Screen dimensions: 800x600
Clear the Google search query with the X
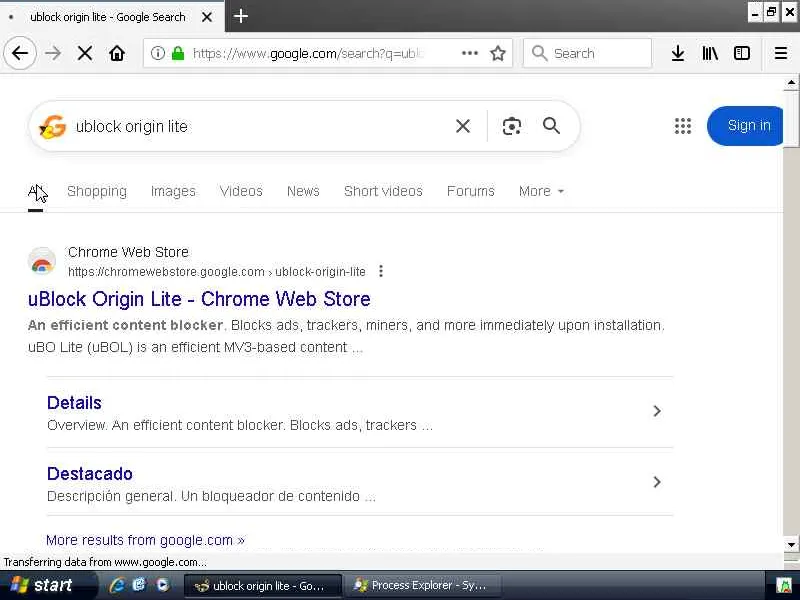pyautogui.click(x=463, y=126)
